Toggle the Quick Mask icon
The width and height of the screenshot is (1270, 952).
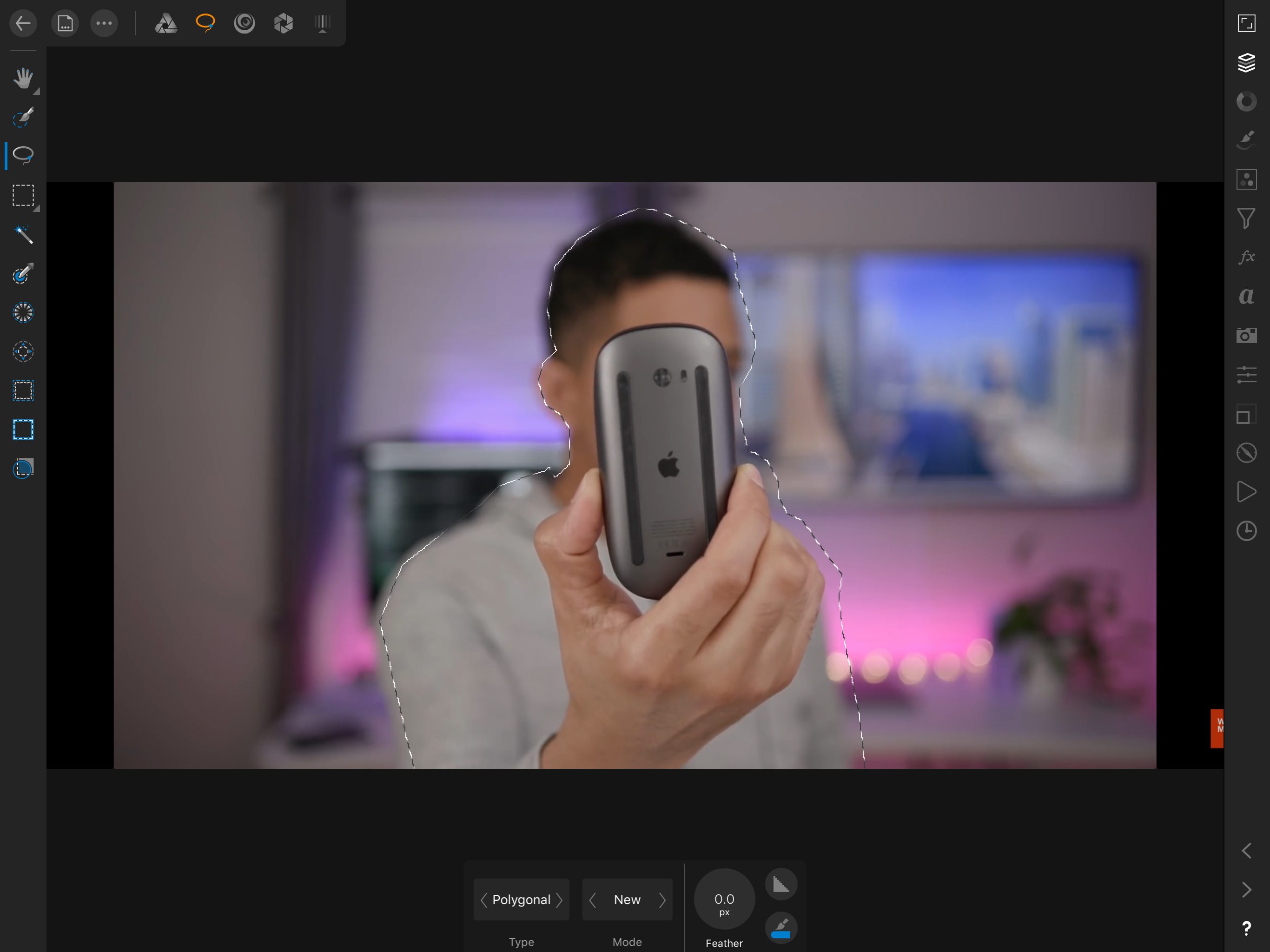[24, 469]
